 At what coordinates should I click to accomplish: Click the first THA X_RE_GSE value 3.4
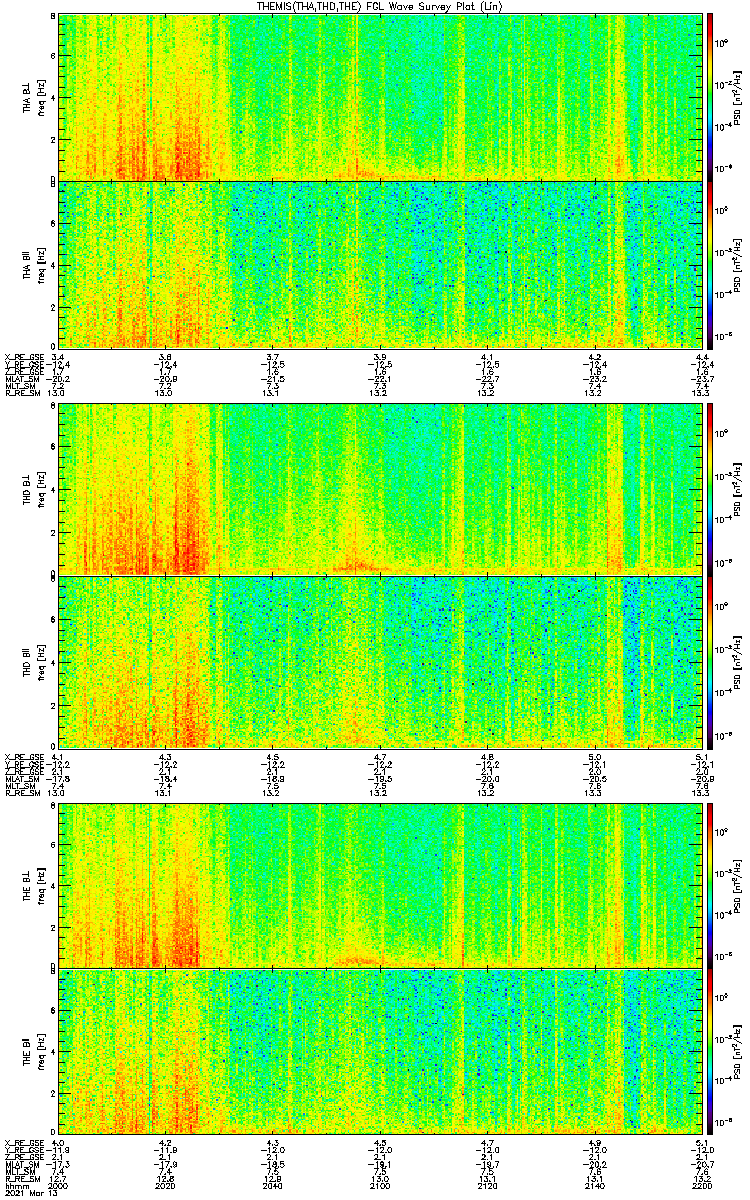point(59,357)
